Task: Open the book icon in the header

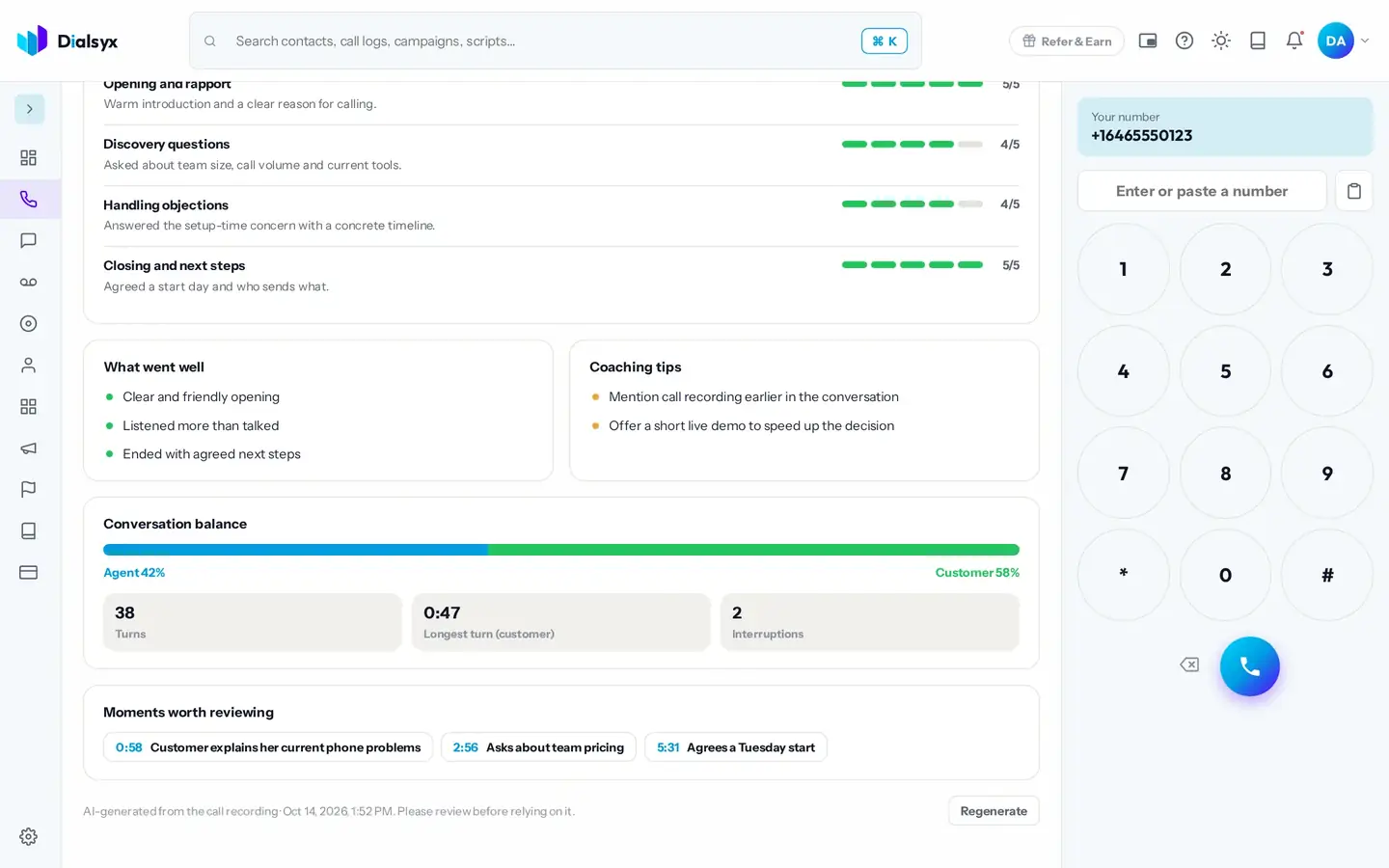Action: 1258,41
